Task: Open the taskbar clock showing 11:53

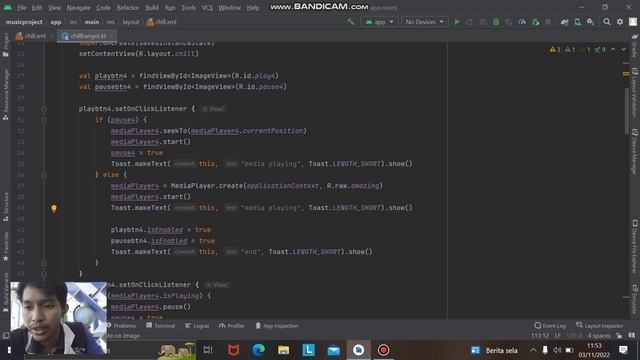Action: [x=594, y=350]
